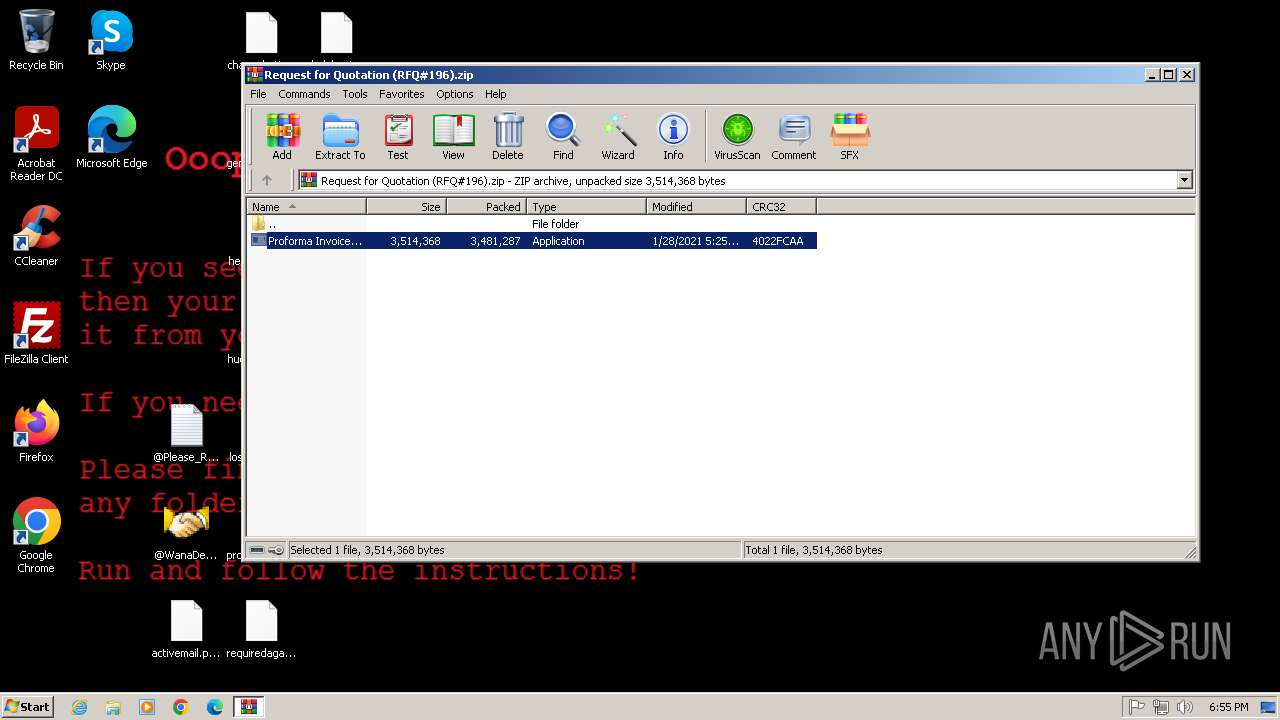
Task: Click the Action Center flag icon
Action: coord(1137,707)
